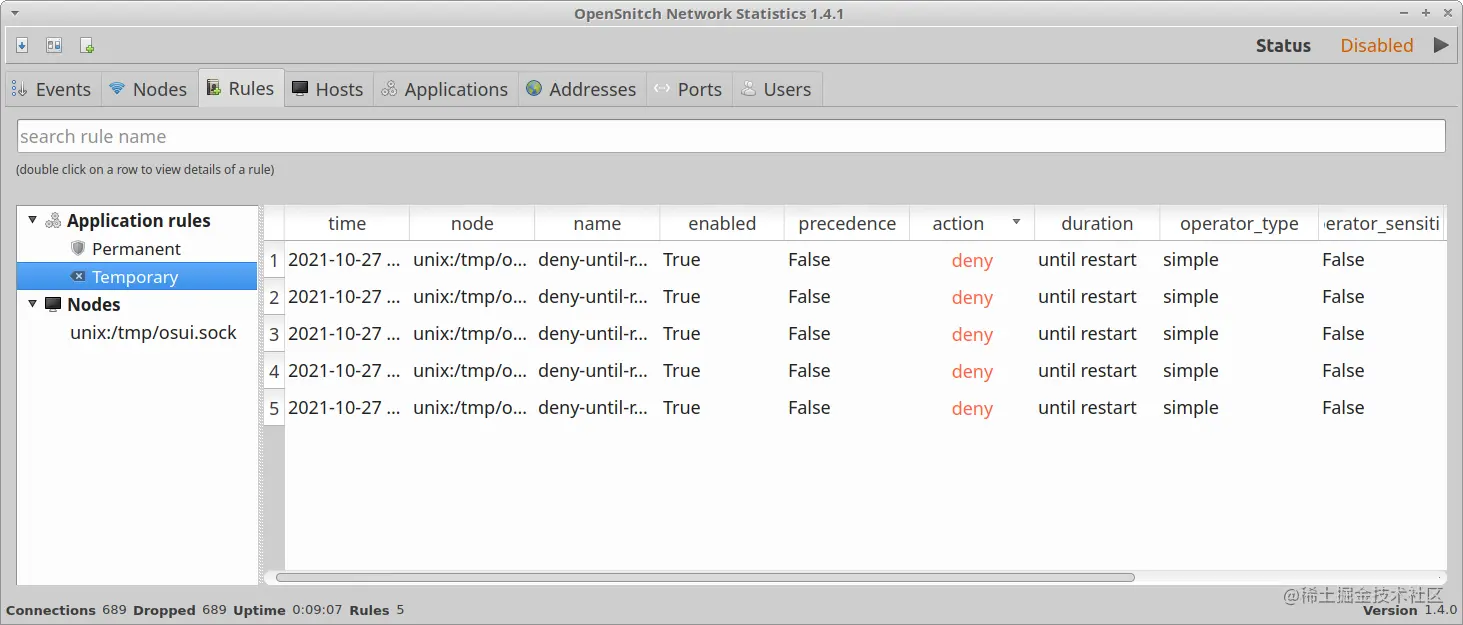Click the horizontal scrollbar below the table
This screenshot has width=1463, height=625.
tap(705, 577)
